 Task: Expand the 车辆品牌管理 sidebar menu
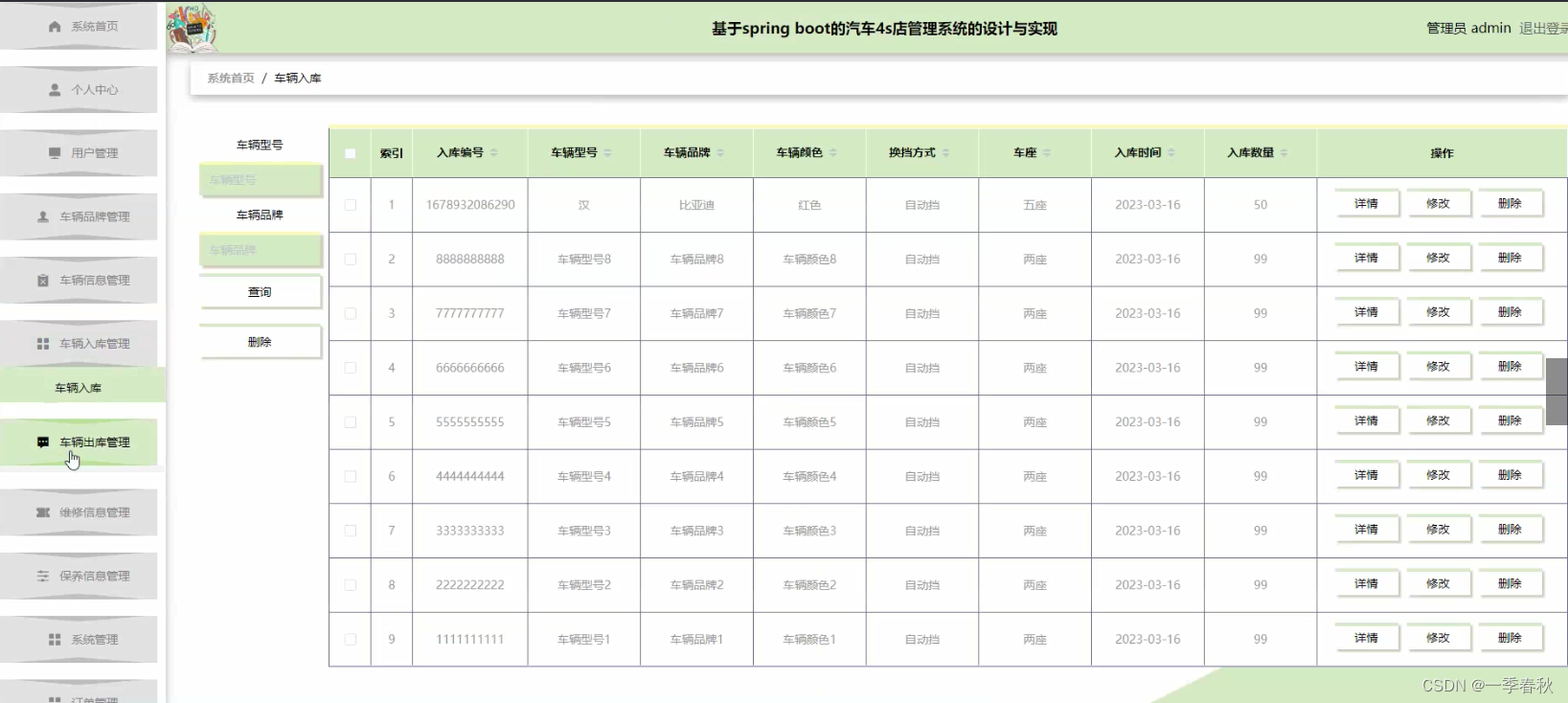click(x=79, y=217)
